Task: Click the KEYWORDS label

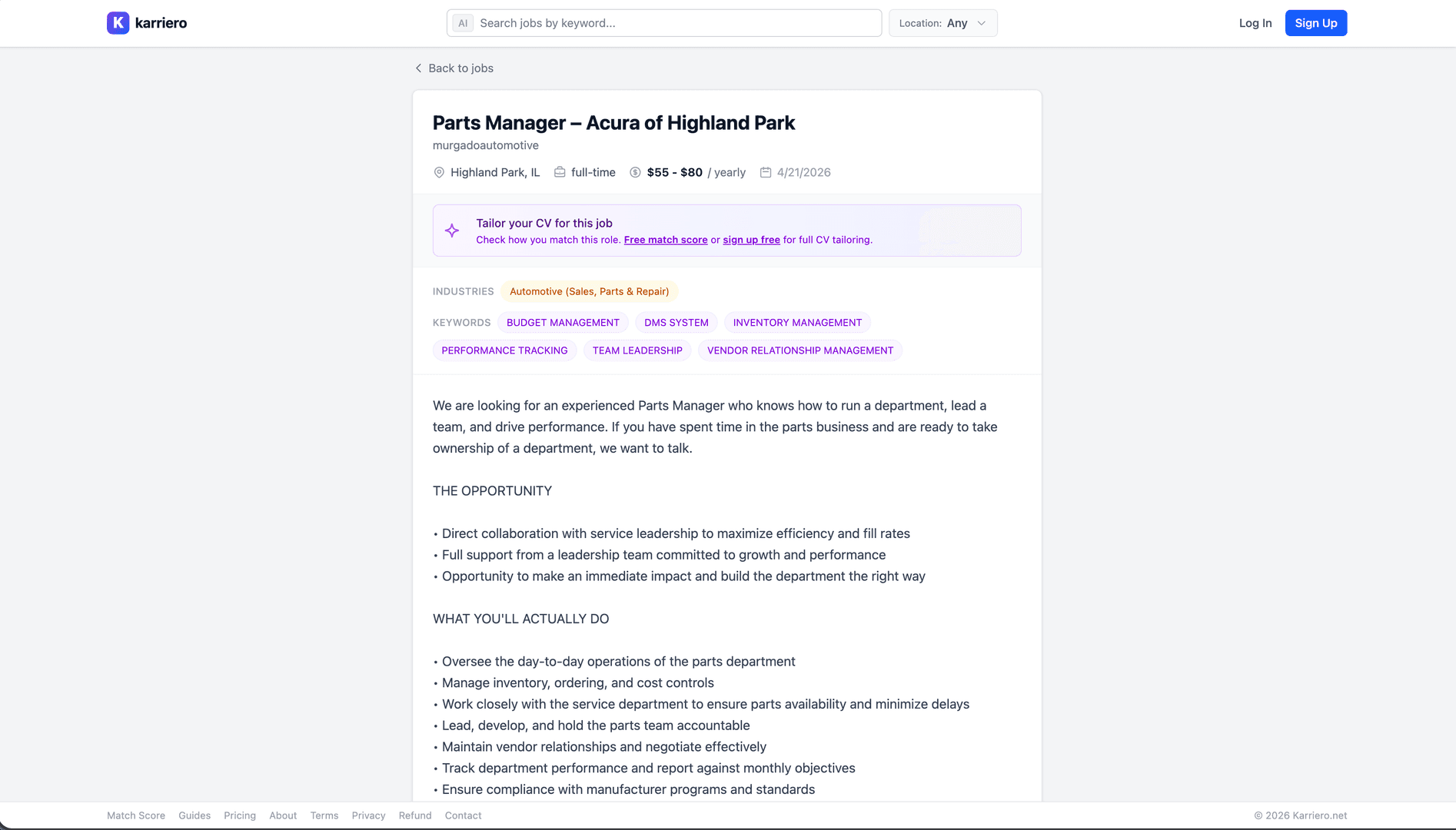Action: (462, 323)
